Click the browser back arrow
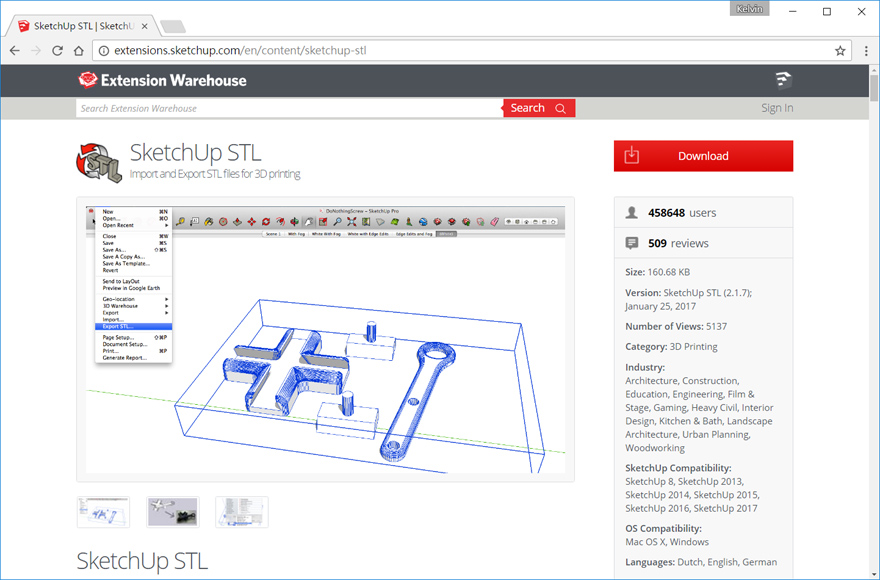 point(15,51)
